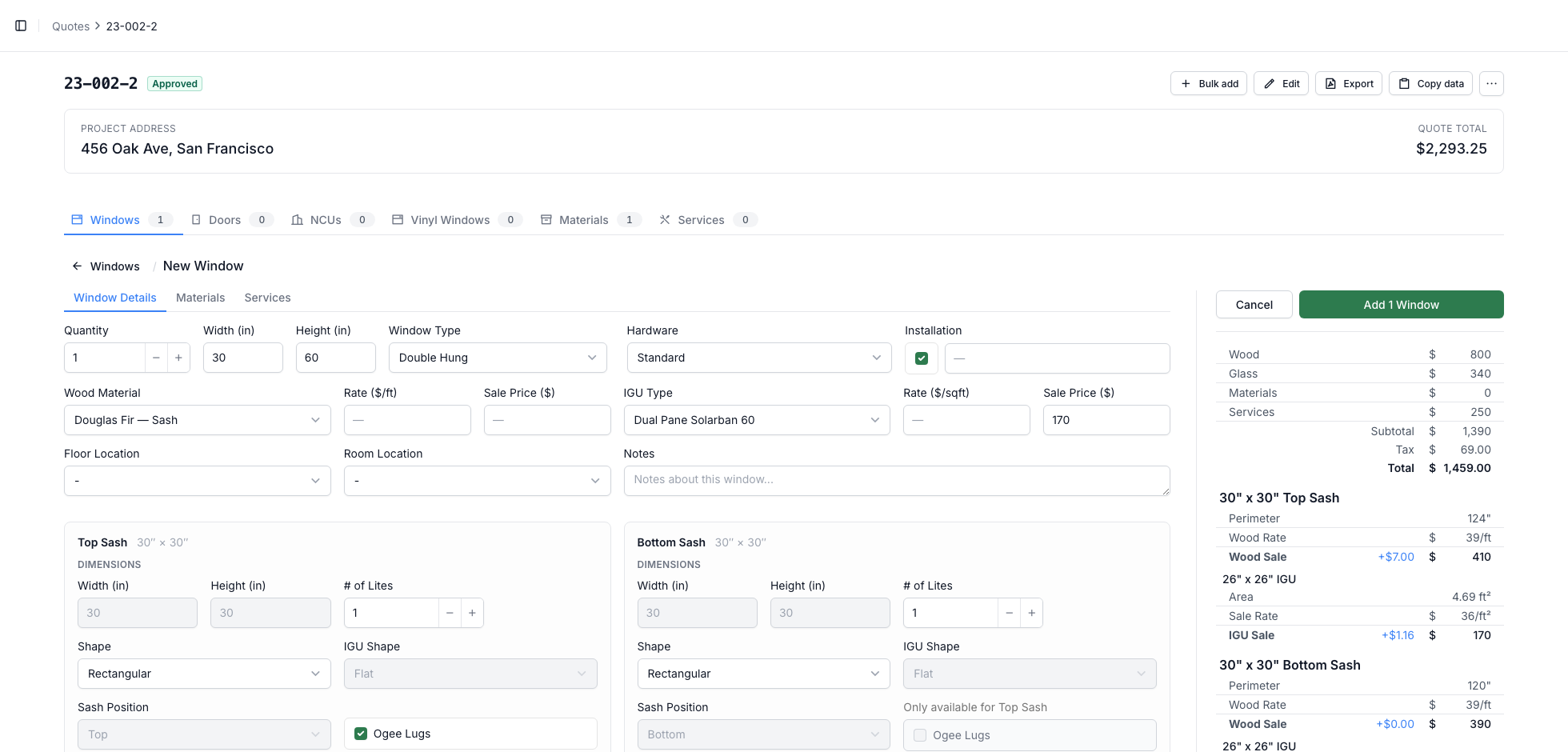Image resolution: width=1568 pixels, height=752 pixels.
Task: Open the Wood Material dropdown
Action: [198, 420]
